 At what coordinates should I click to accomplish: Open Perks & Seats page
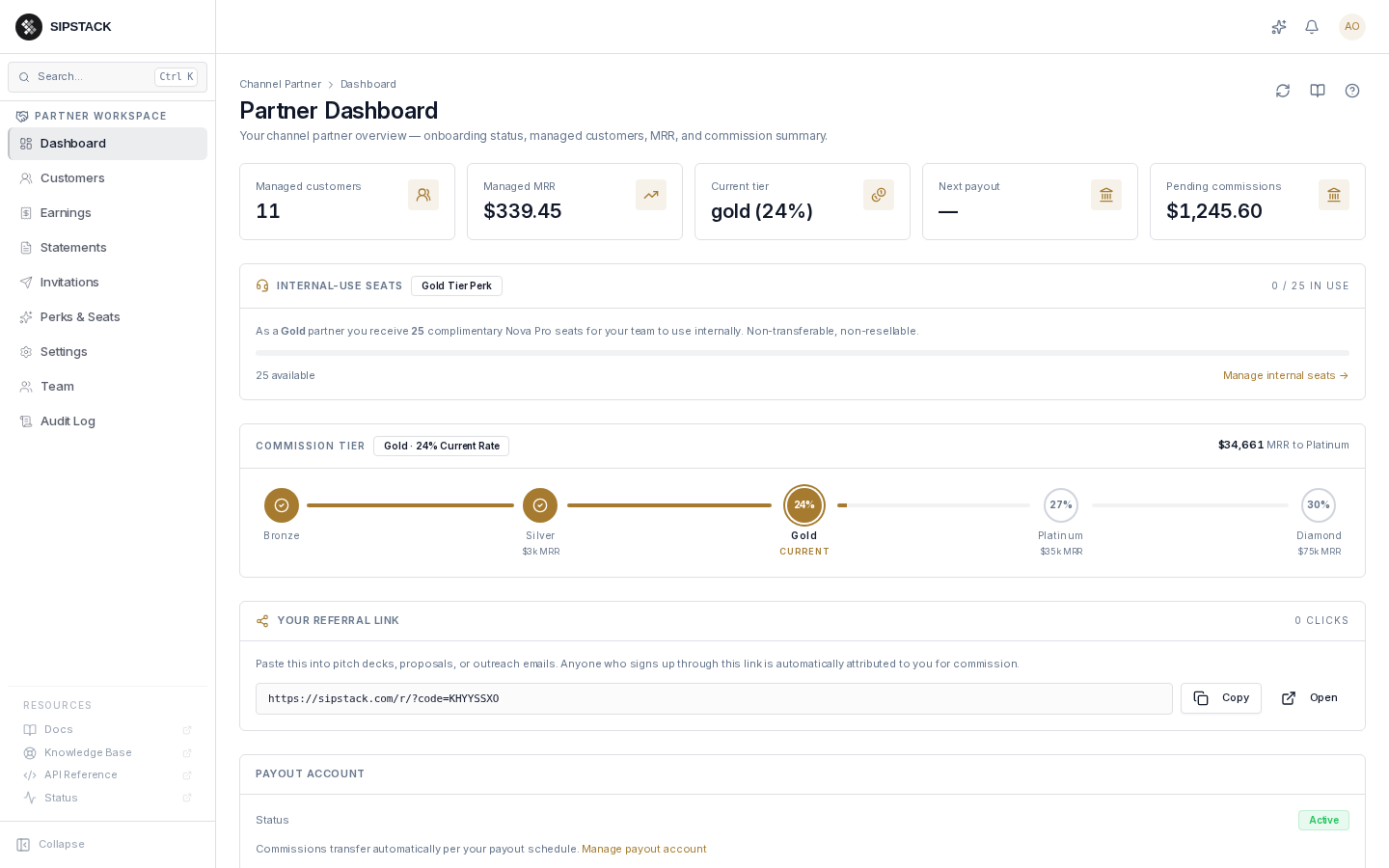pos(108,317)
